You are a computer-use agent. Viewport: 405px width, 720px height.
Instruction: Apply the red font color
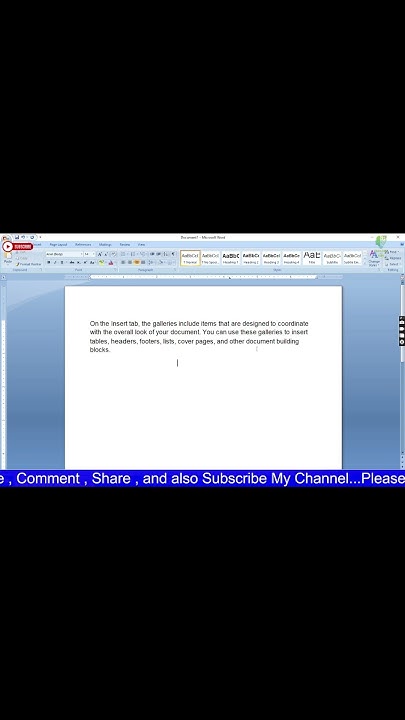(111, 262)
